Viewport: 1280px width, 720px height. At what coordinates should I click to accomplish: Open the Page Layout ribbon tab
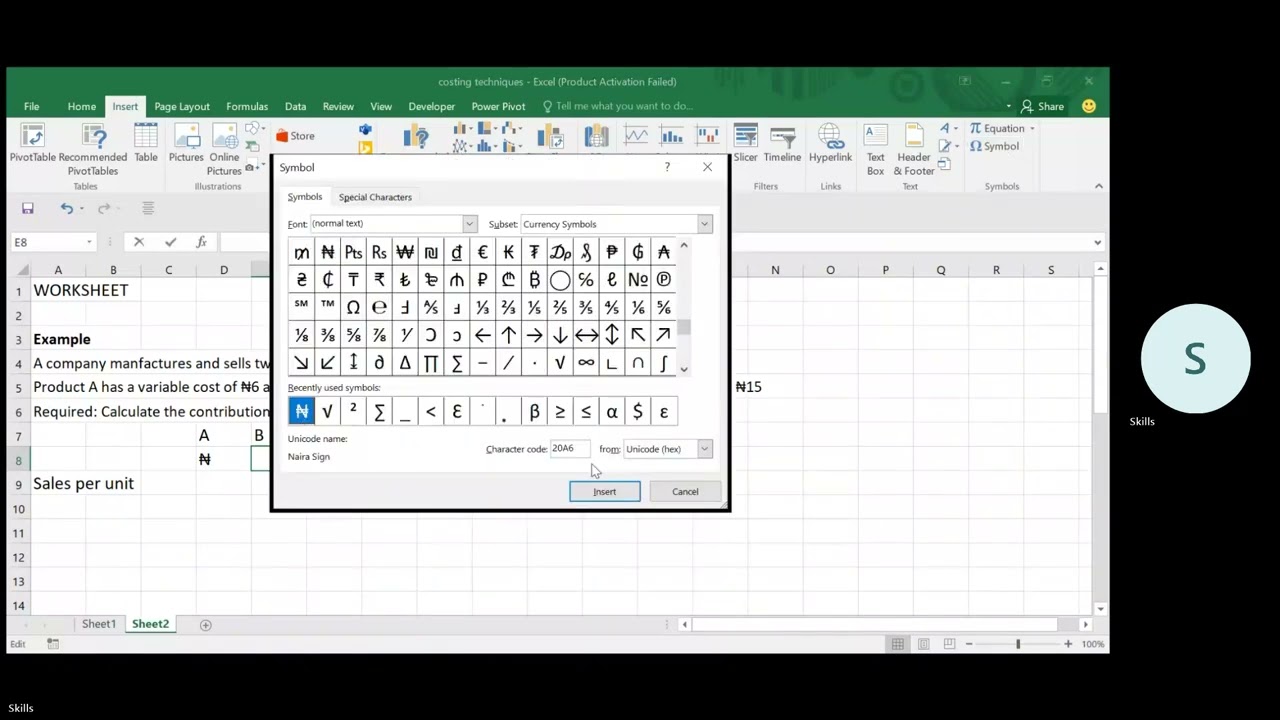pos(182,106)
